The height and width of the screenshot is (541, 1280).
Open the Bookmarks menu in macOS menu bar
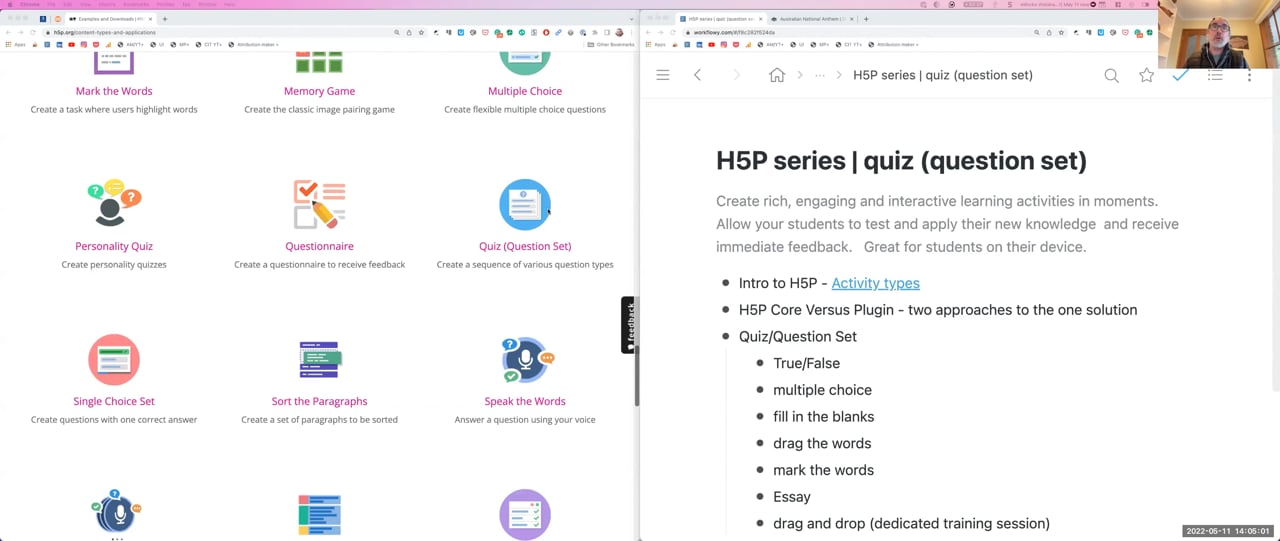tap(136, 4)
